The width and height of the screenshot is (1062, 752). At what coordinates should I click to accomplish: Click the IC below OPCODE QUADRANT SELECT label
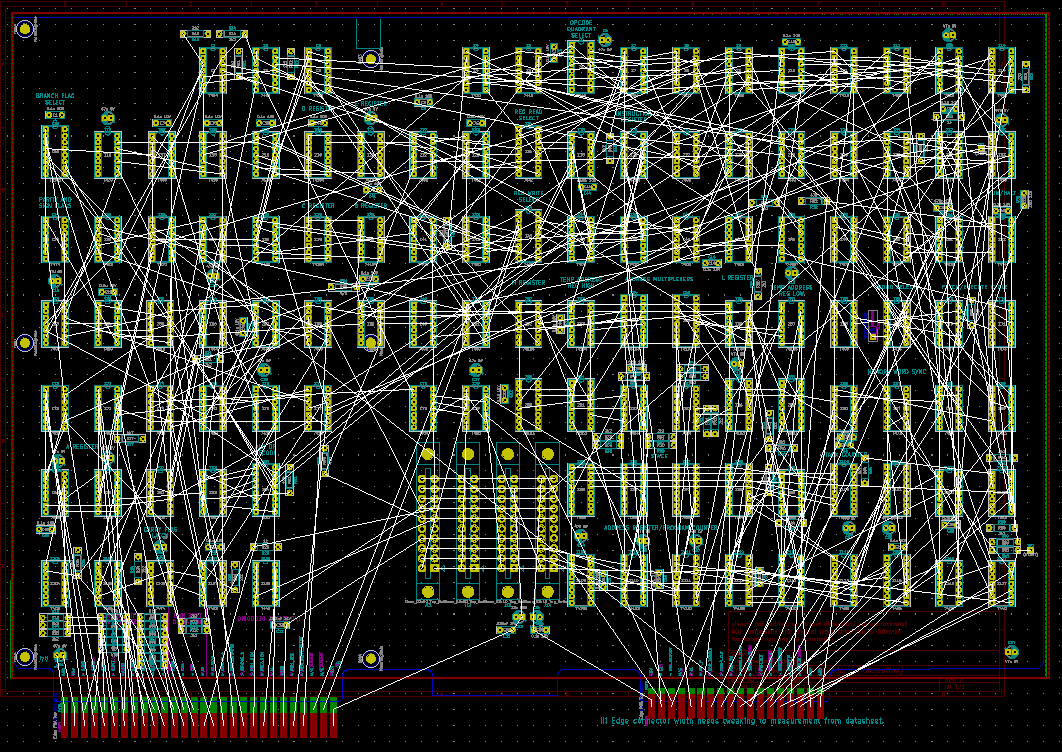coord(581,70)
